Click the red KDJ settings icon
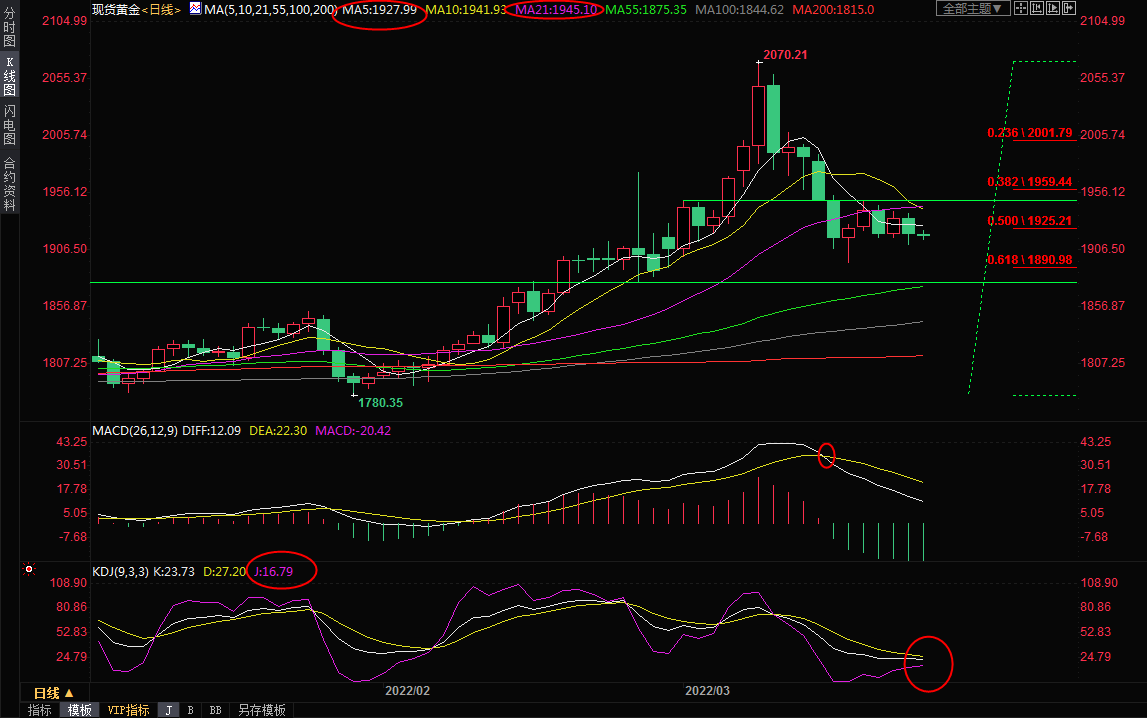The height and width of the screenshot is (718, 1147). (29, 570)
